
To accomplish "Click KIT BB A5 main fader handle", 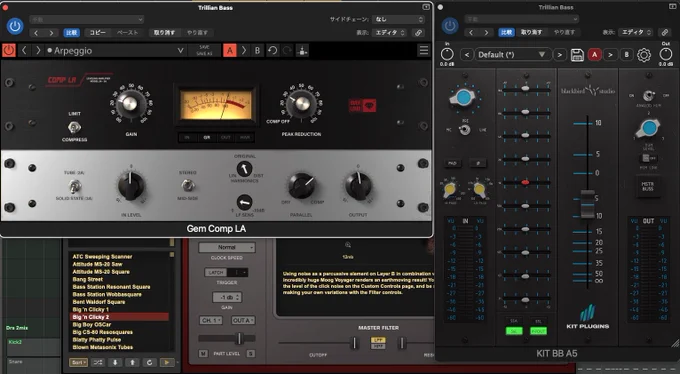I will (x=588, y=204).
